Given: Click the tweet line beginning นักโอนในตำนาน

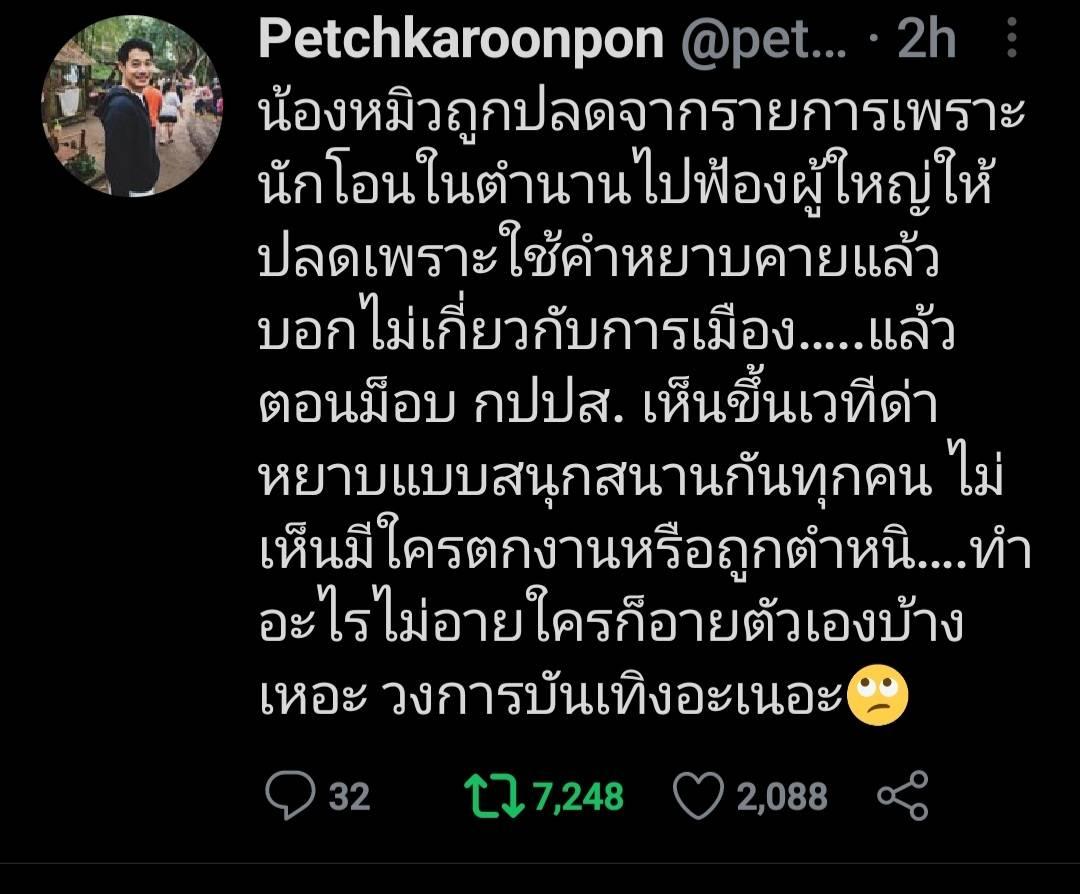Looking at the screenshot, I should coord(625,185).
